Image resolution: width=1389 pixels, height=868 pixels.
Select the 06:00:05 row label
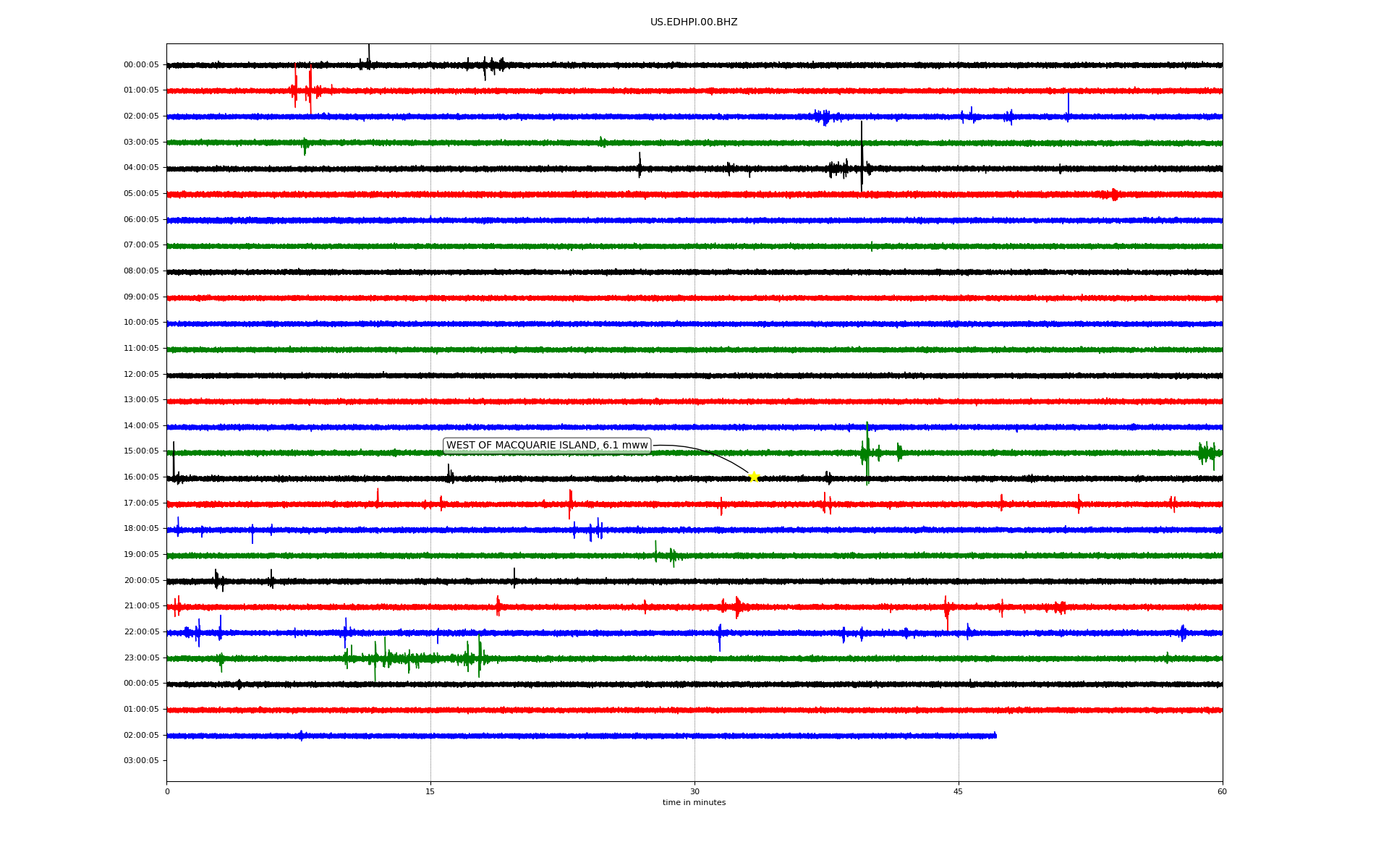click(x=141, y=220)
